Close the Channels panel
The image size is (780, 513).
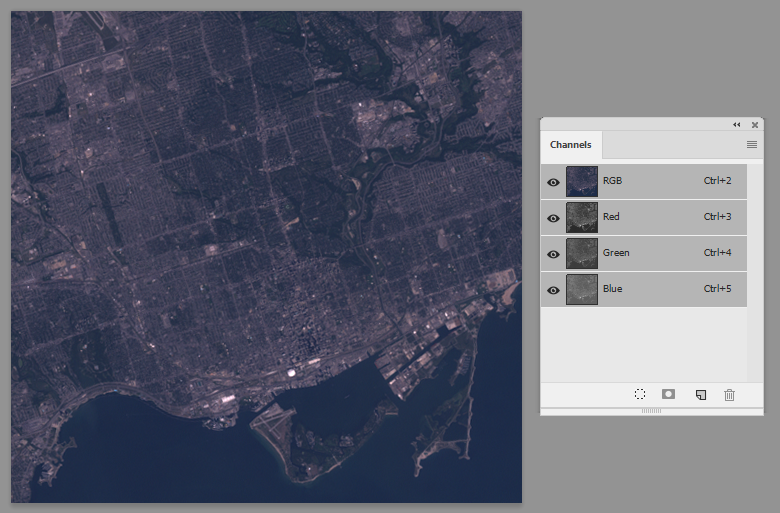[755, 125]
